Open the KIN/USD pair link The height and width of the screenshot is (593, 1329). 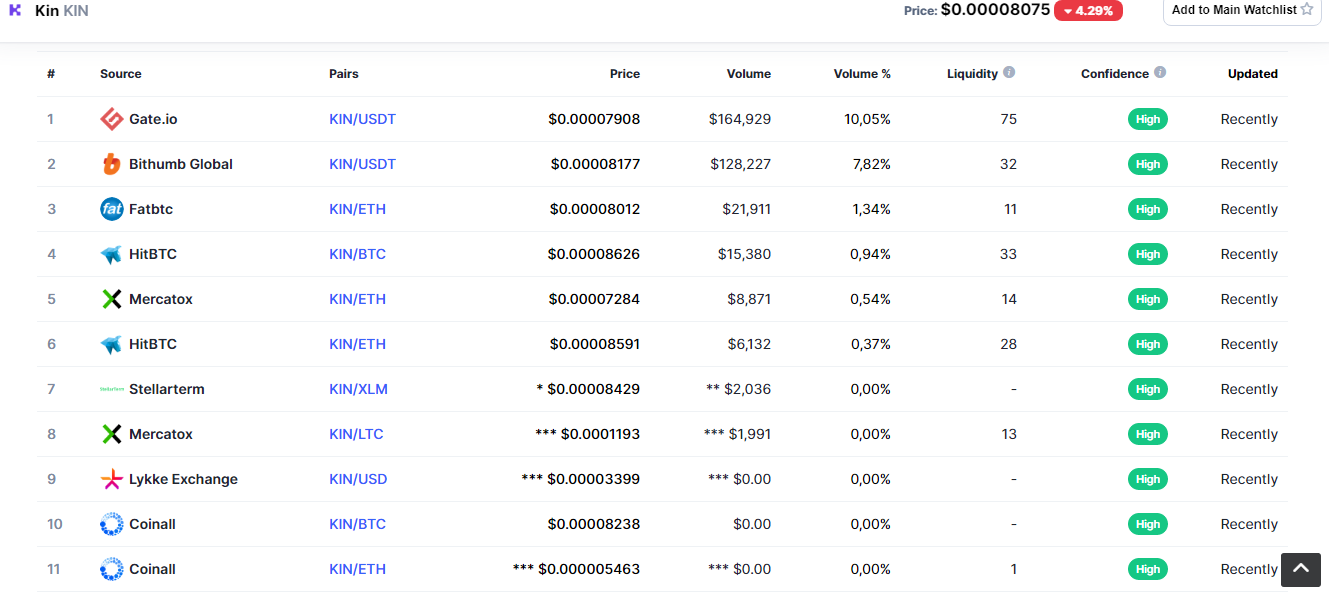coord(358,479)
